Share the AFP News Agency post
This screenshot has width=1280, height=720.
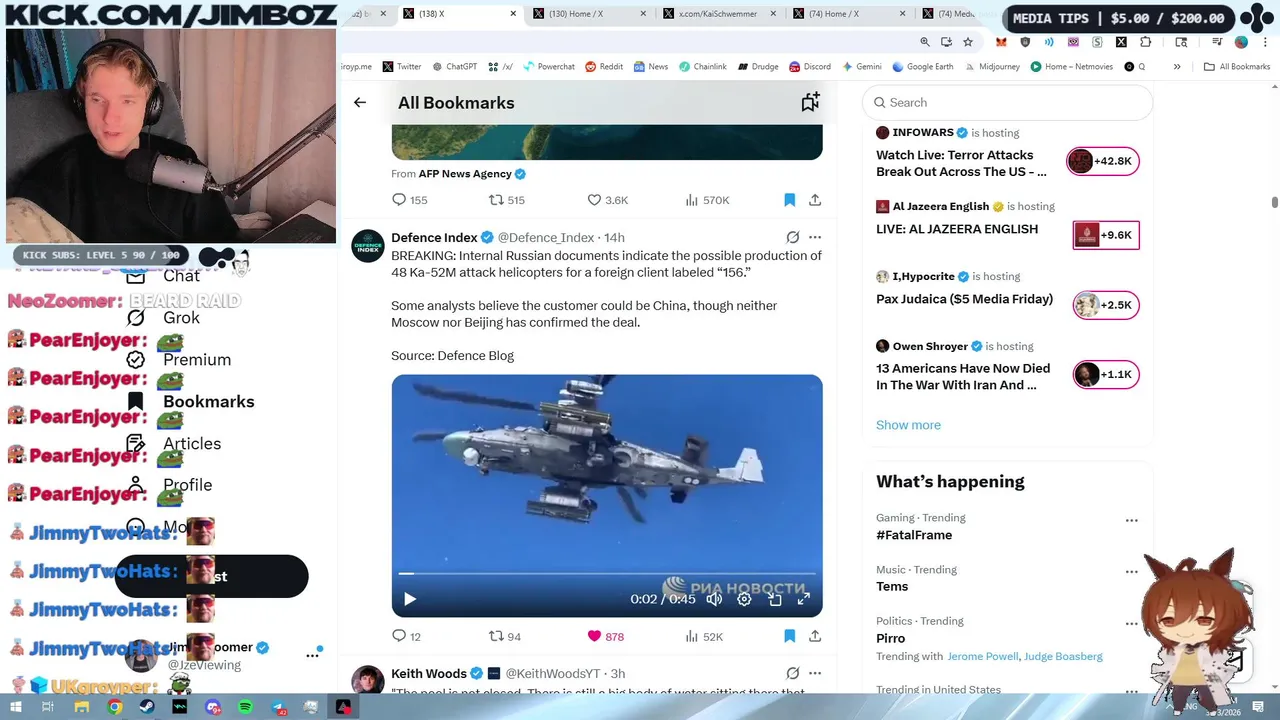[815, 200]
